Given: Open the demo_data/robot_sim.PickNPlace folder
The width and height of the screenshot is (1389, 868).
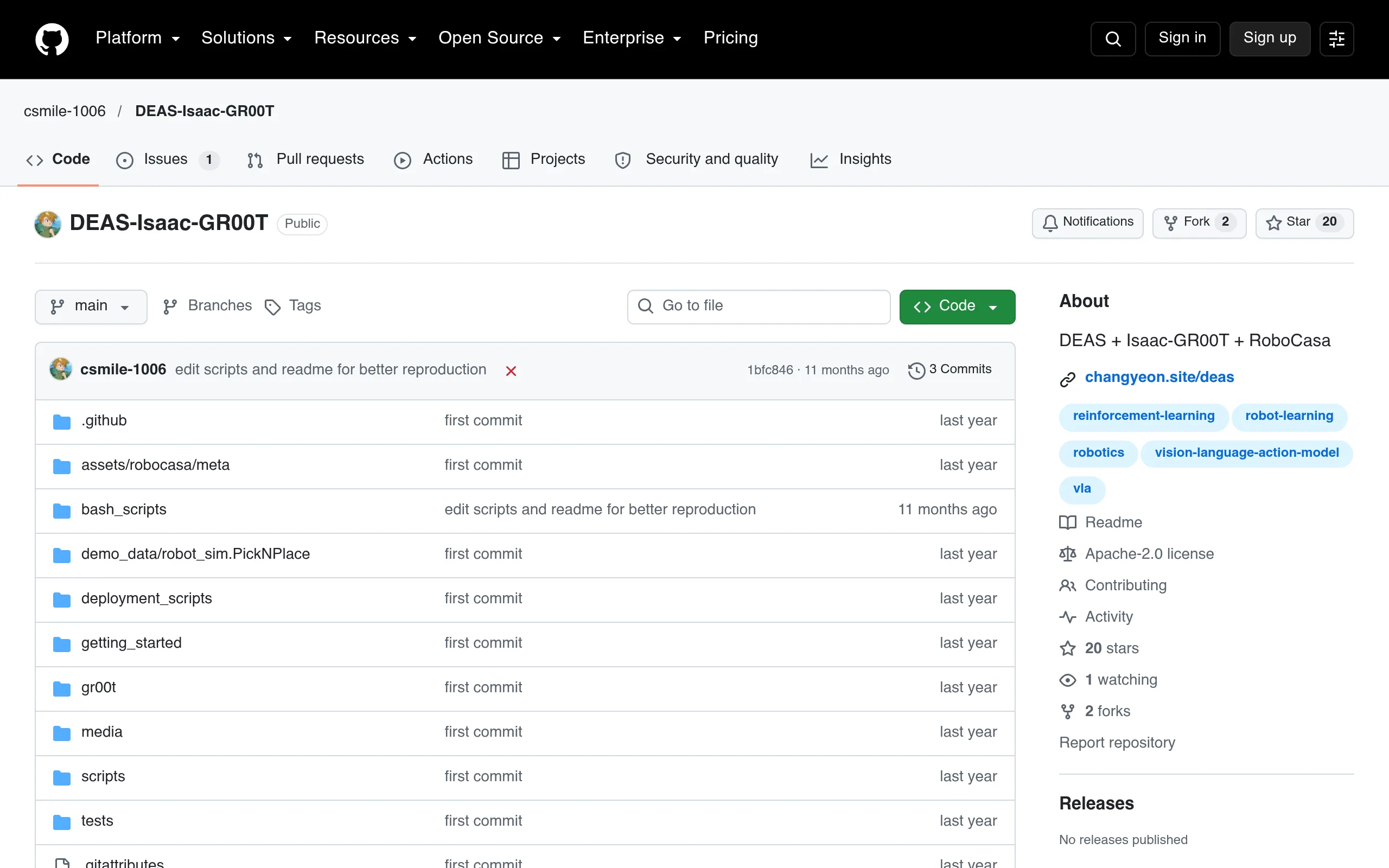Looking at the screenshot, I should pos(195,554).
